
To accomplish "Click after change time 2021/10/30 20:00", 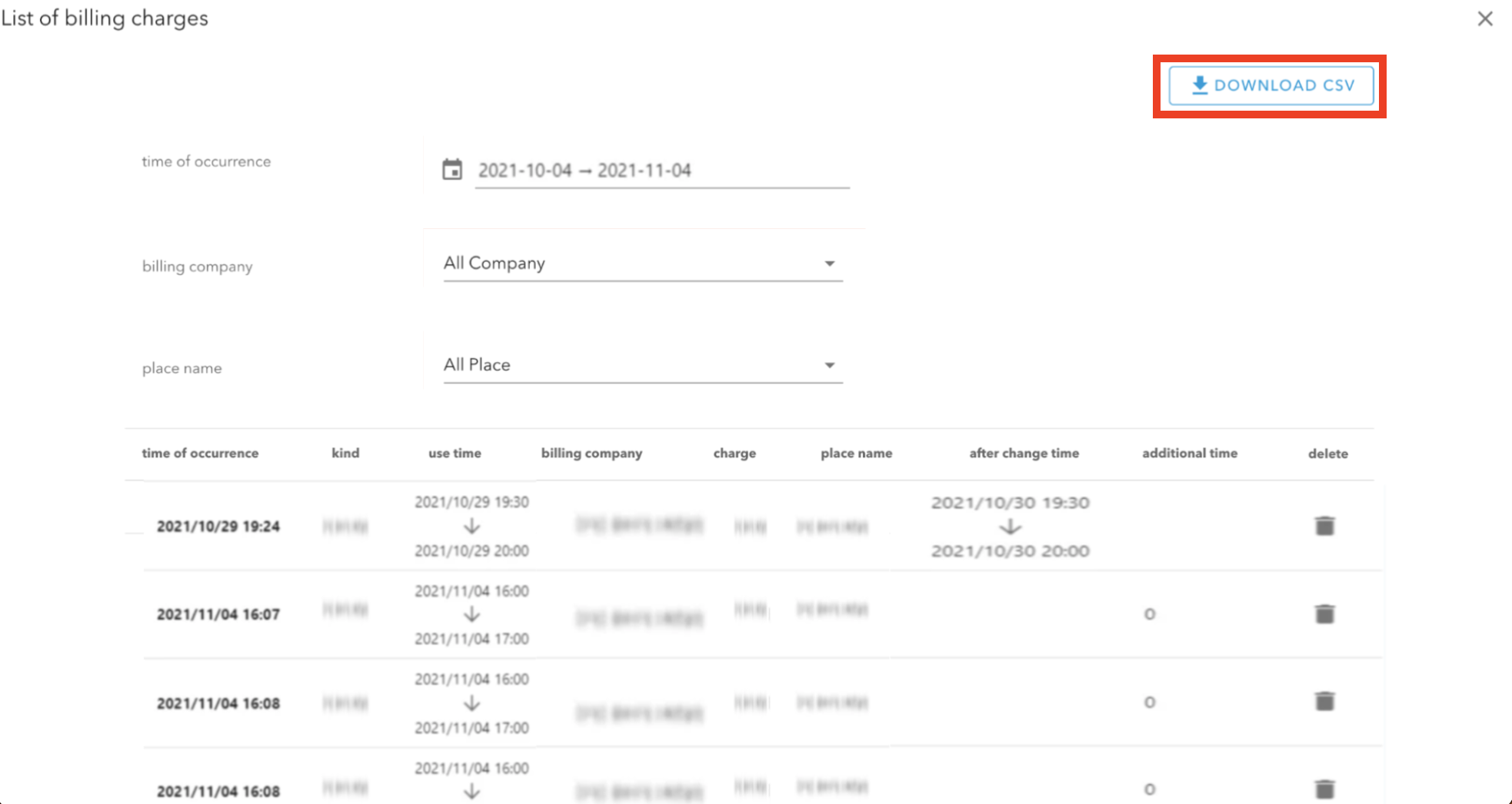I will (x=1011, y=551).
